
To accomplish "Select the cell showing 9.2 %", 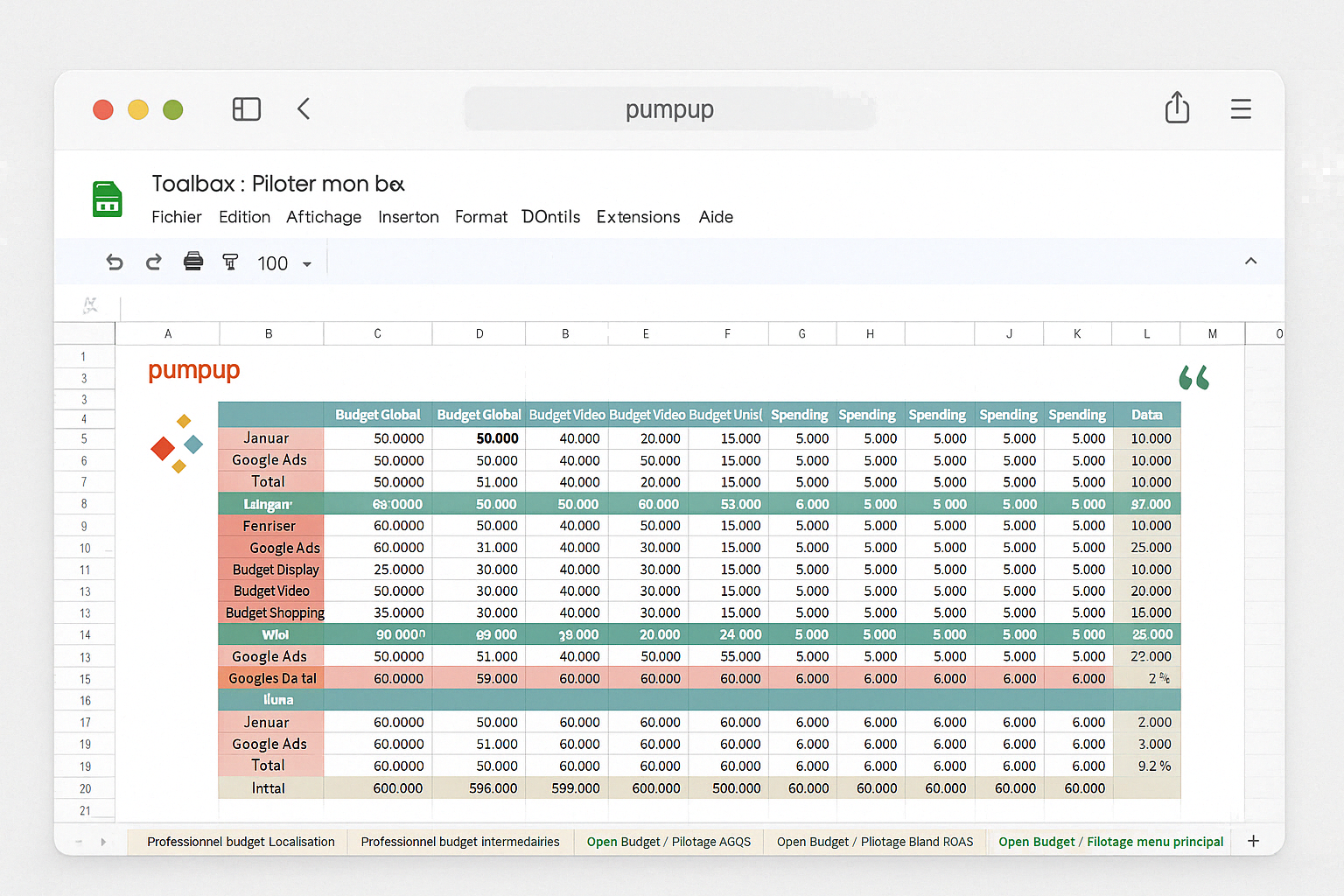I will pyautogui.click(x=1146, y=766).
